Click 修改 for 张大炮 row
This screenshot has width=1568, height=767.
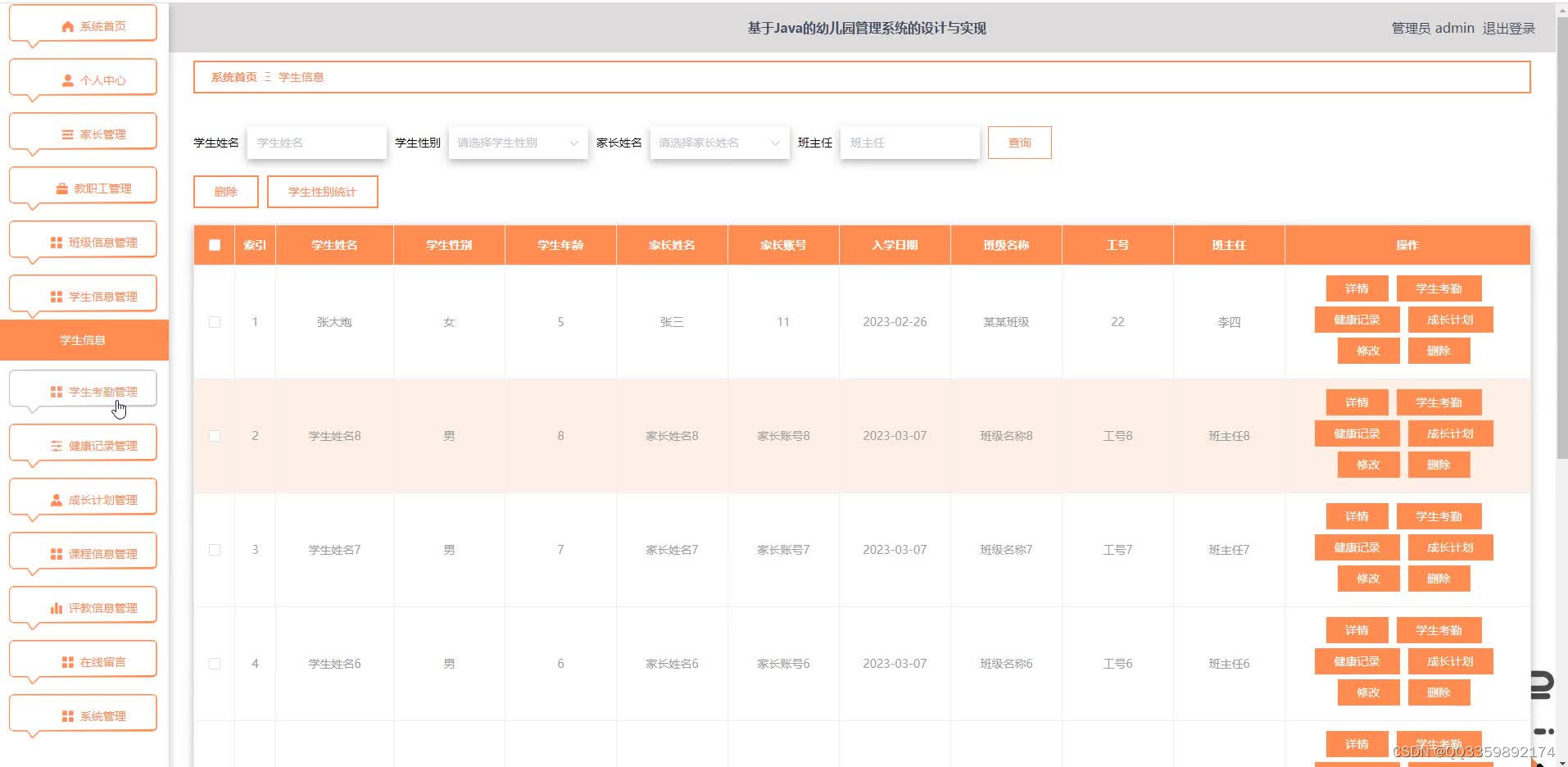pyautogui.click(x=1369, y=351)
